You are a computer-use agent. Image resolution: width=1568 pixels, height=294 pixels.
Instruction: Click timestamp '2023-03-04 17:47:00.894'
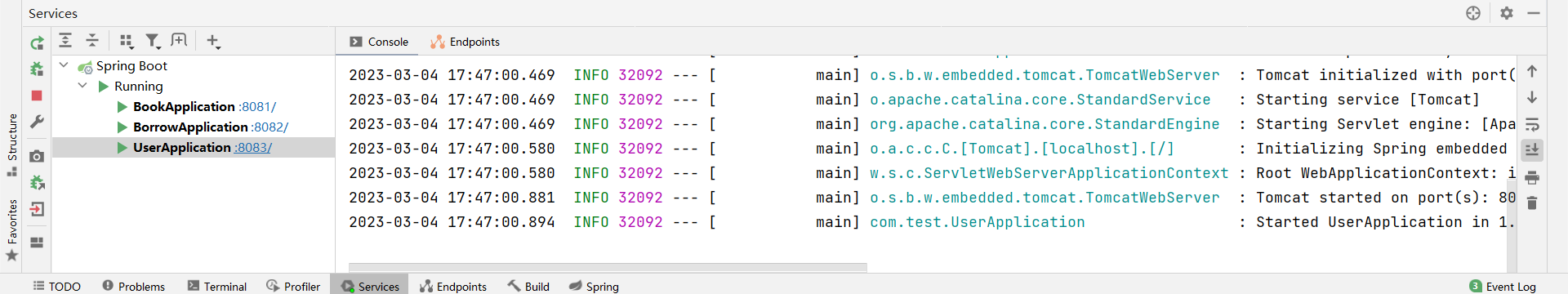click(452, 222)
